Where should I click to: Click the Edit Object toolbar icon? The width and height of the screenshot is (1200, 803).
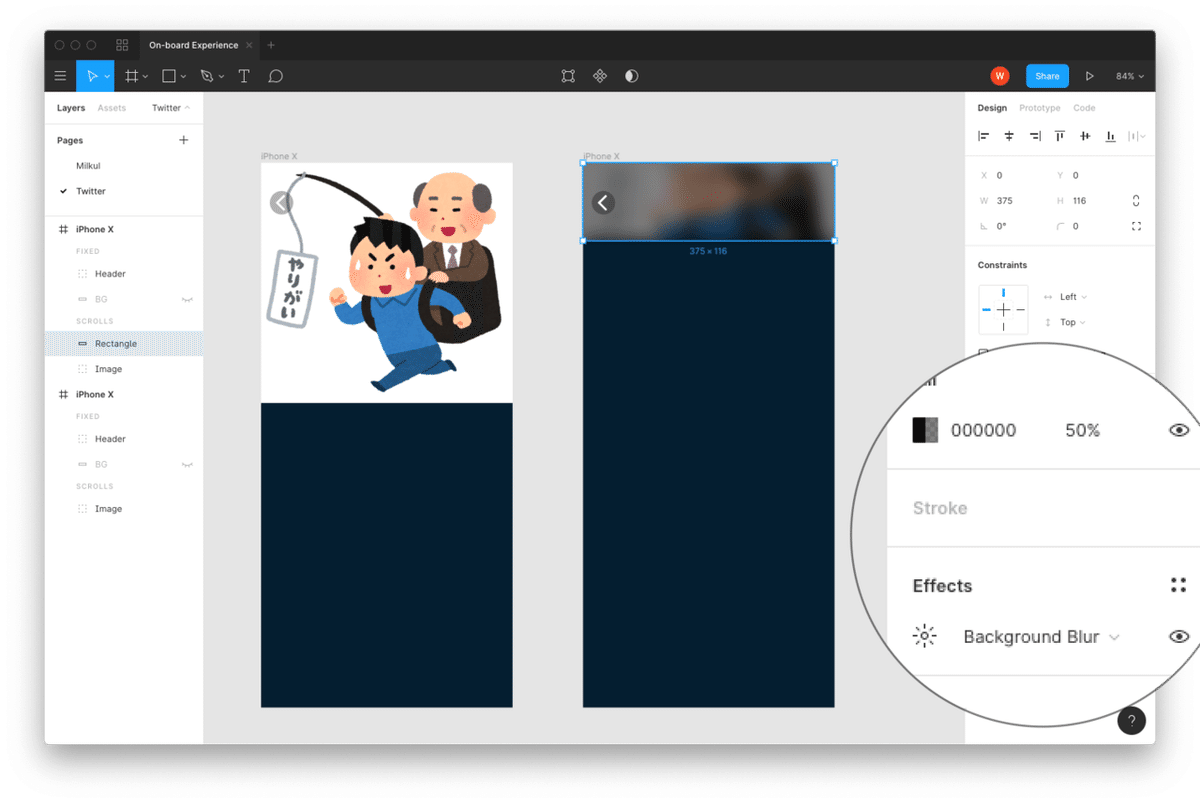point(568,76)
